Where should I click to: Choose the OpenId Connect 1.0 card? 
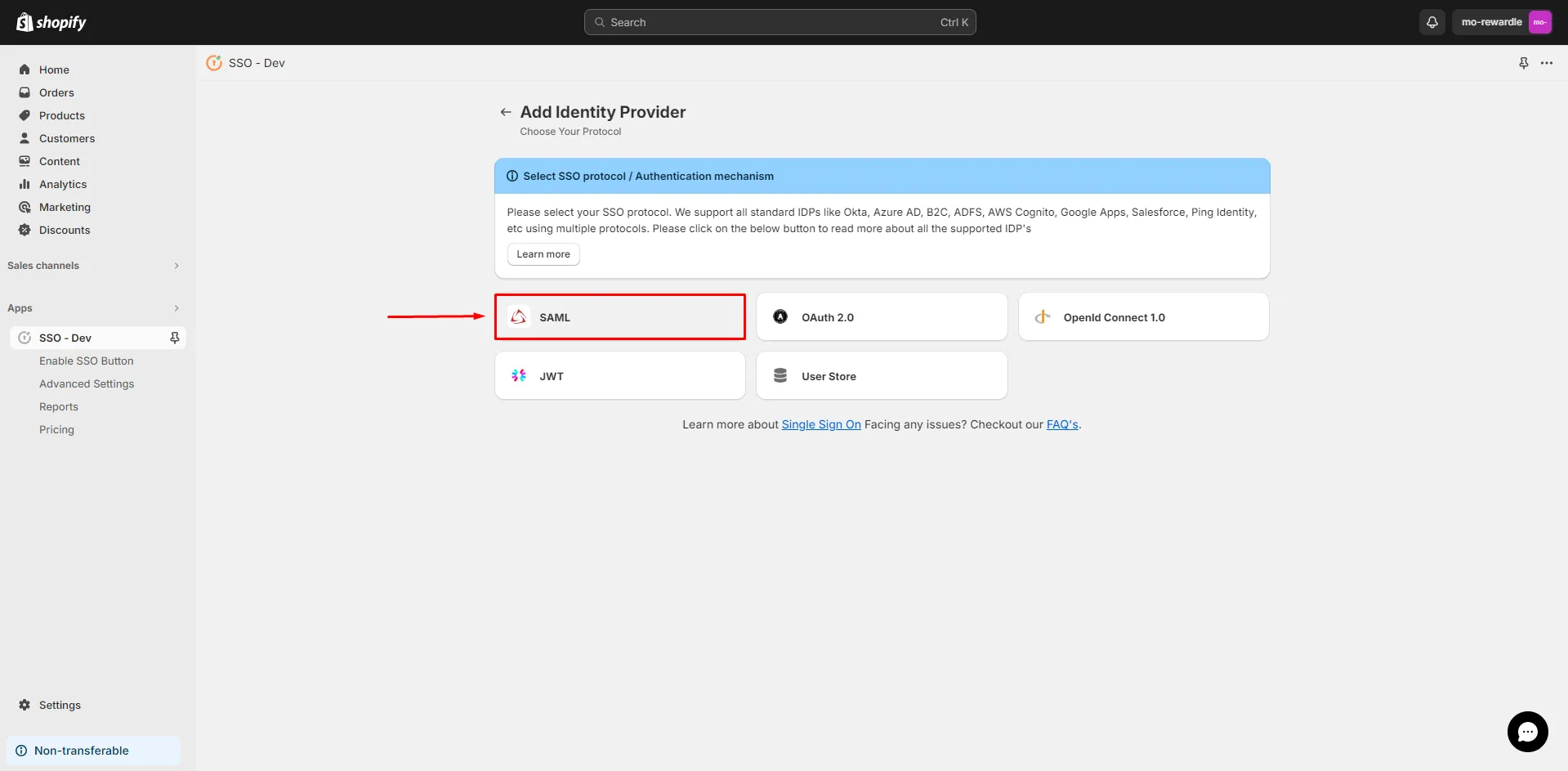coord(1143,317)
